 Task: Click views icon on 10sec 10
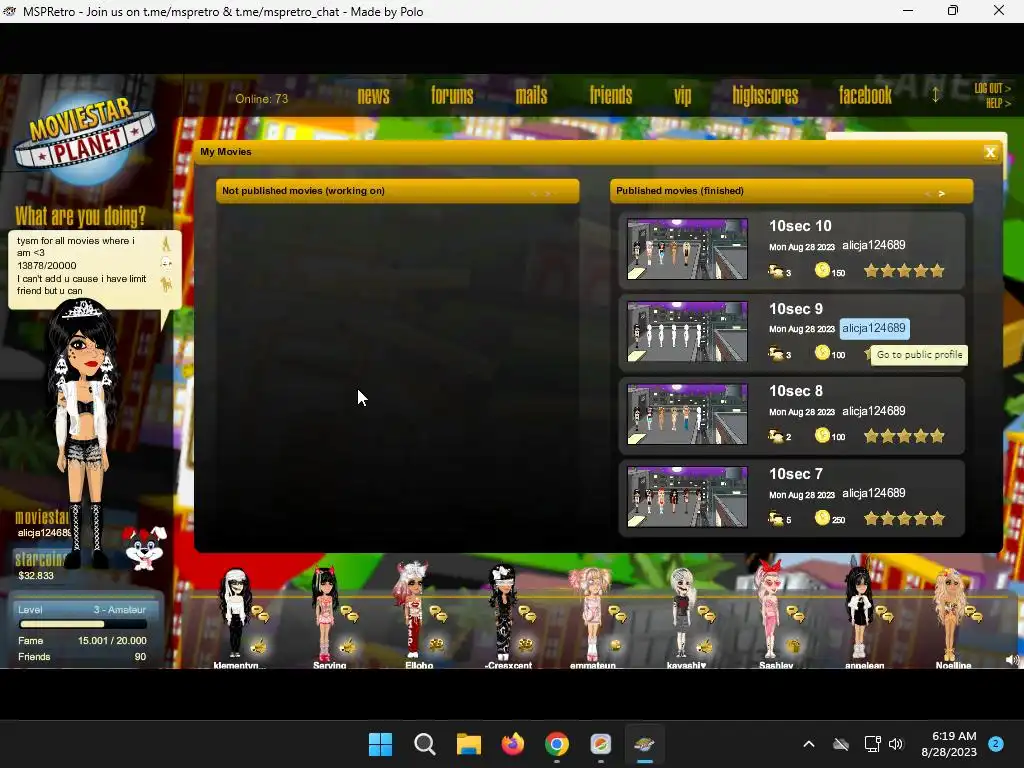[776, 270]
